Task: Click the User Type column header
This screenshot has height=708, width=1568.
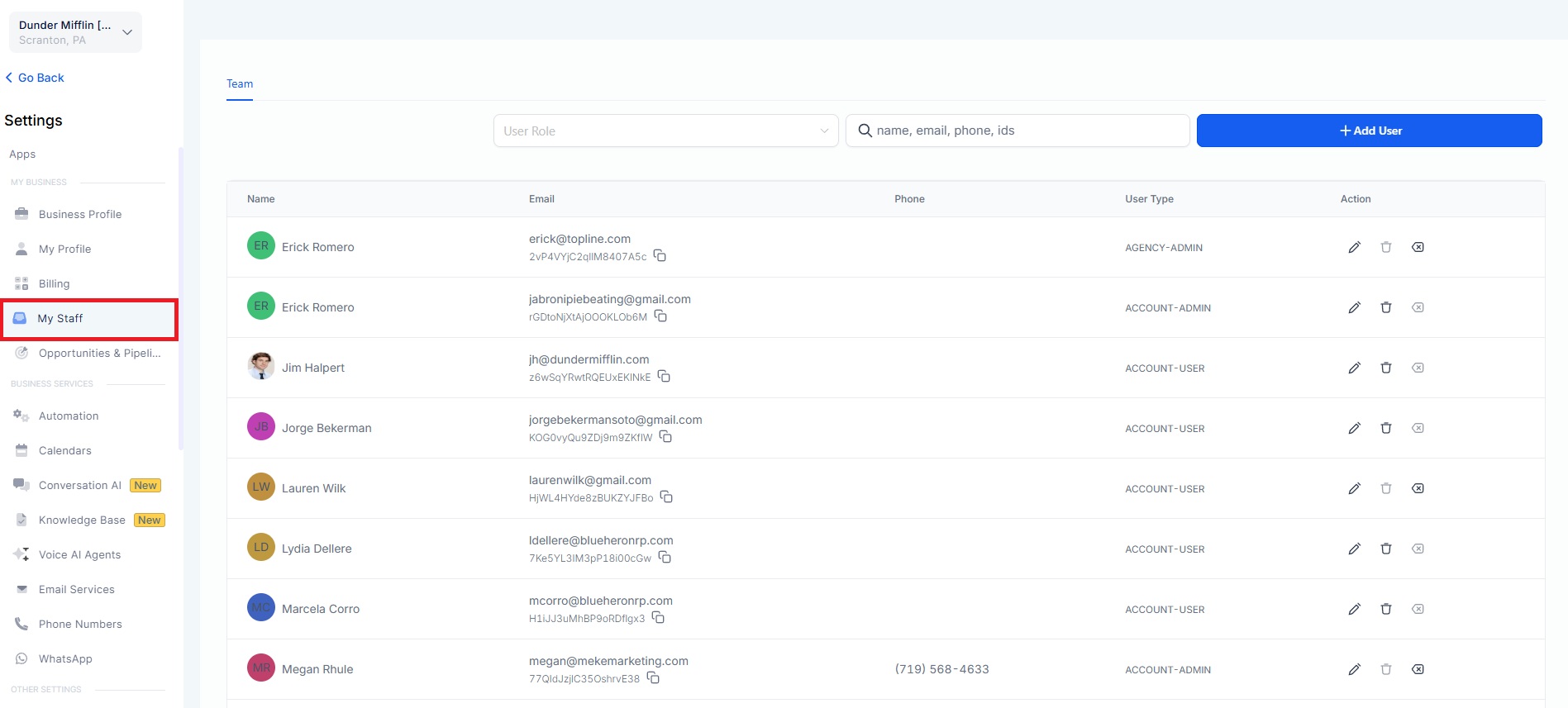Action: pyautogui.click(x=1149, y=199)
